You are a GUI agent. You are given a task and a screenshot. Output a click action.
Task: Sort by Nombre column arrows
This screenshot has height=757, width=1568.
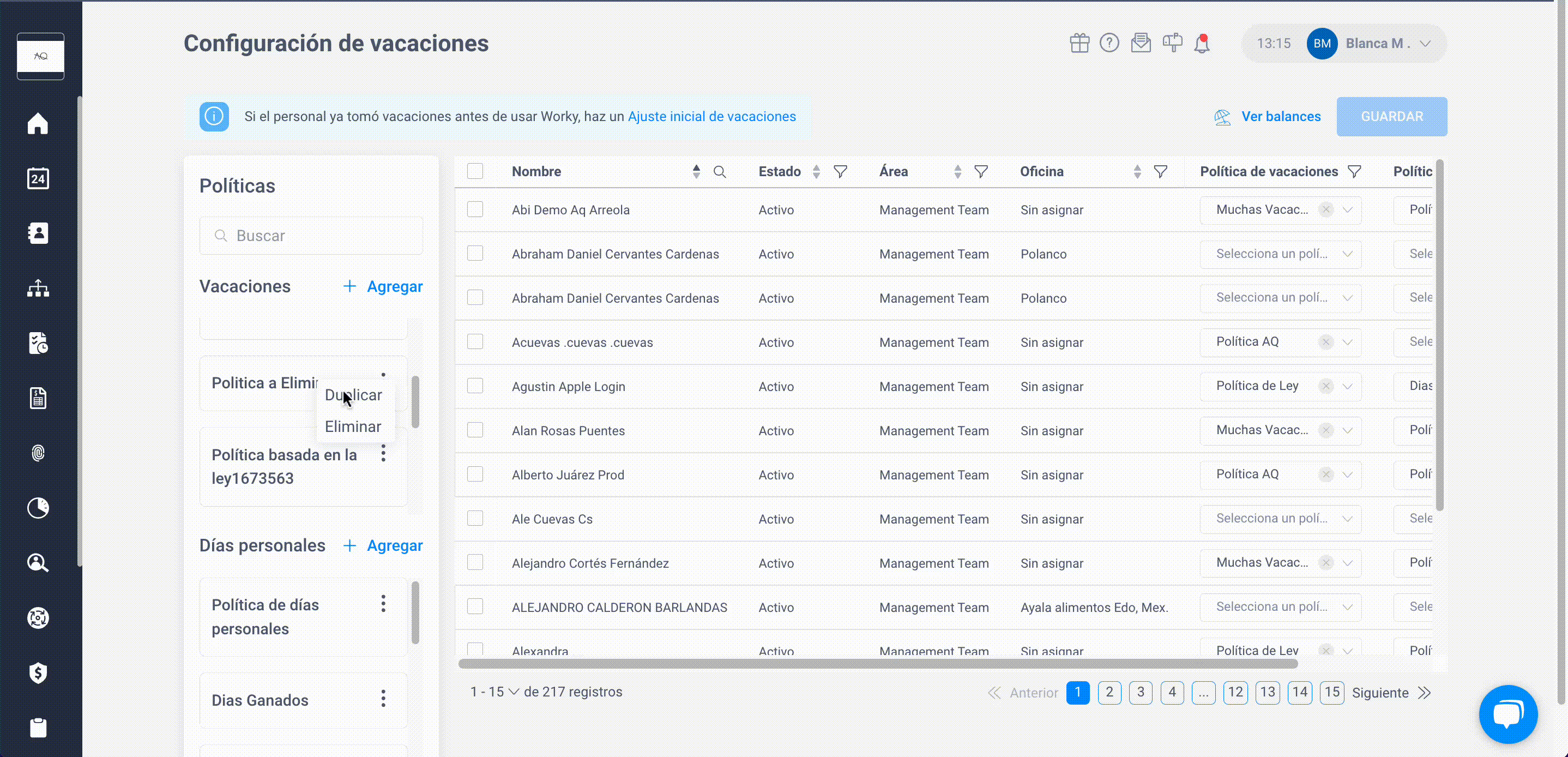[x=696, y=172]
